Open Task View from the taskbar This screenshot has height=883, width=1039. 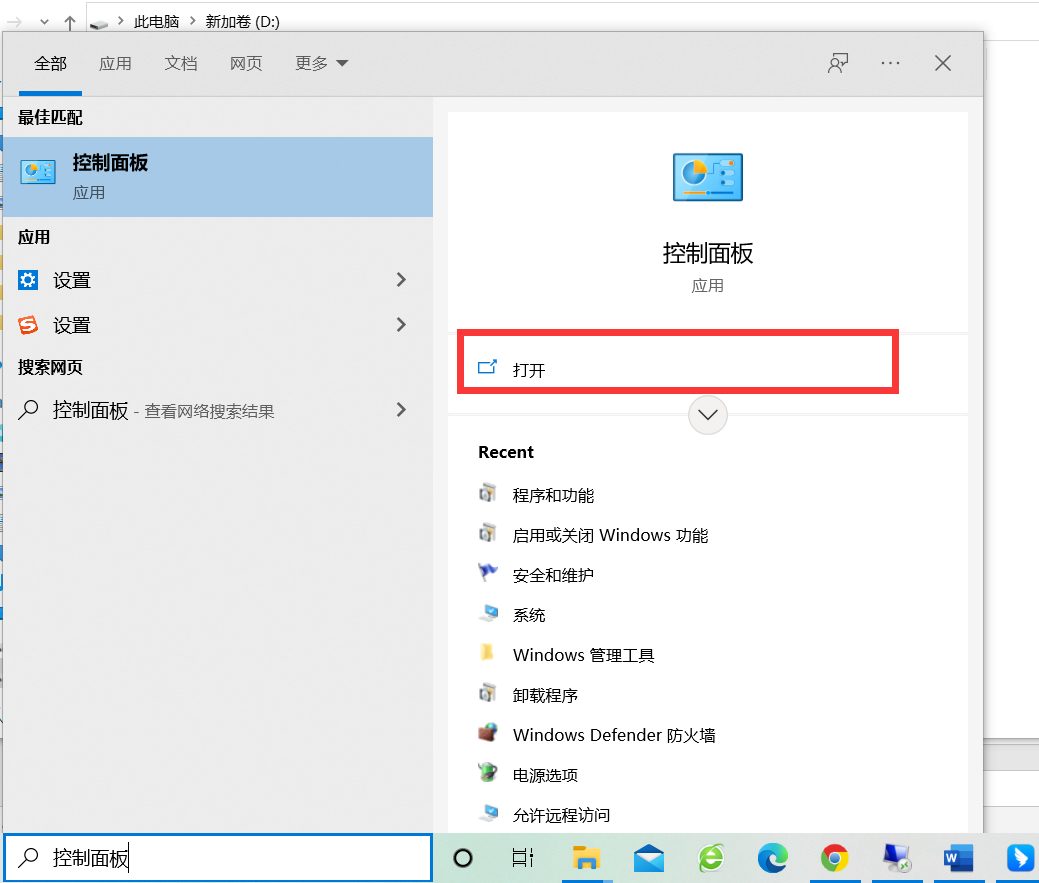point(523,858)
